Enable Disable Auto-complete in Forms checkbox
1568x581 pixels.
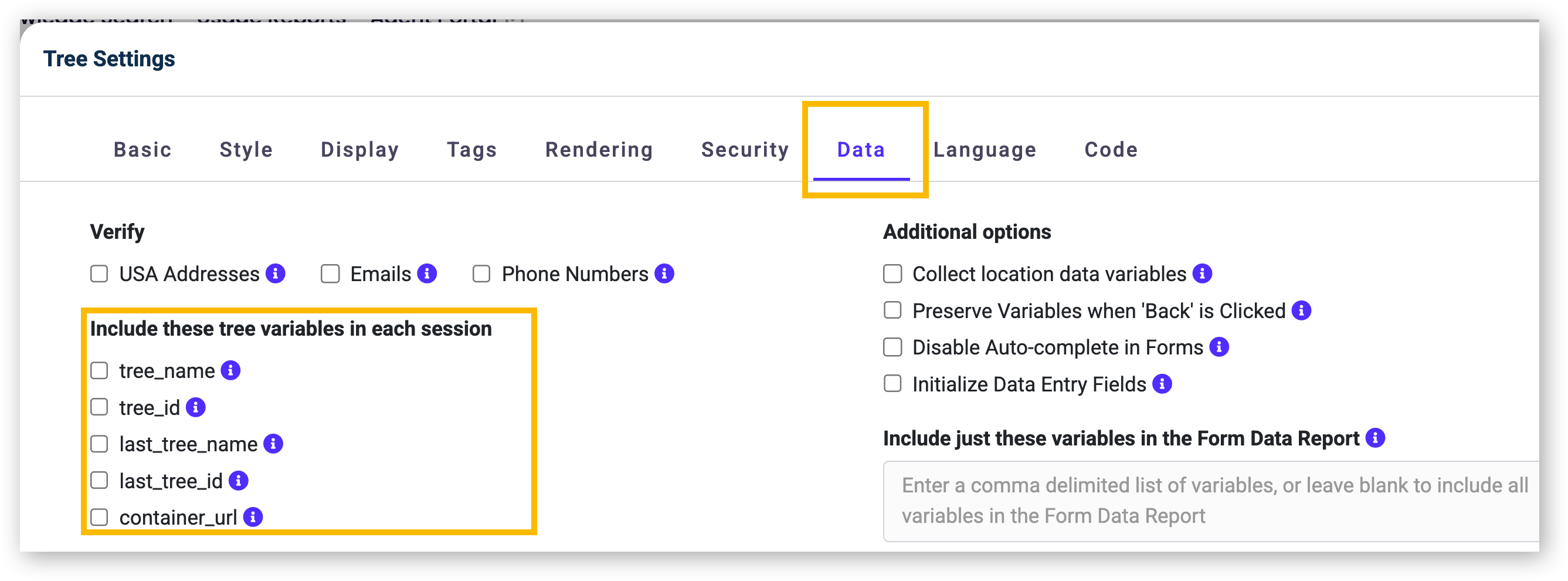[x=892, y=346]
